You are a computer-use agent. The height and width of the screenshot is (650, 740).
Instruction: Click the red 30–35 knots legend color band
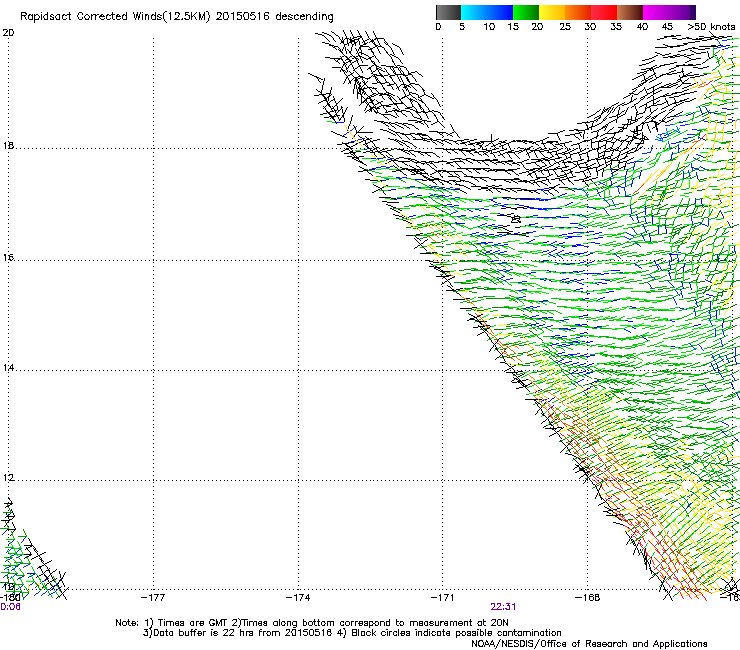(x=604, y=12)
